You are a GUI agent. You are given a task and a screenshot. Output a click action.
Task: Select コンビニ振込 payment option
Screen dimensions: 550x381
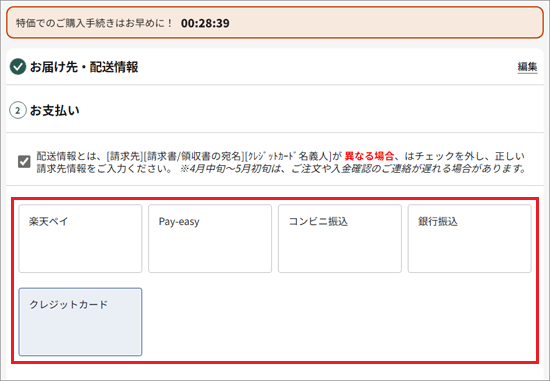click(340, 239)
